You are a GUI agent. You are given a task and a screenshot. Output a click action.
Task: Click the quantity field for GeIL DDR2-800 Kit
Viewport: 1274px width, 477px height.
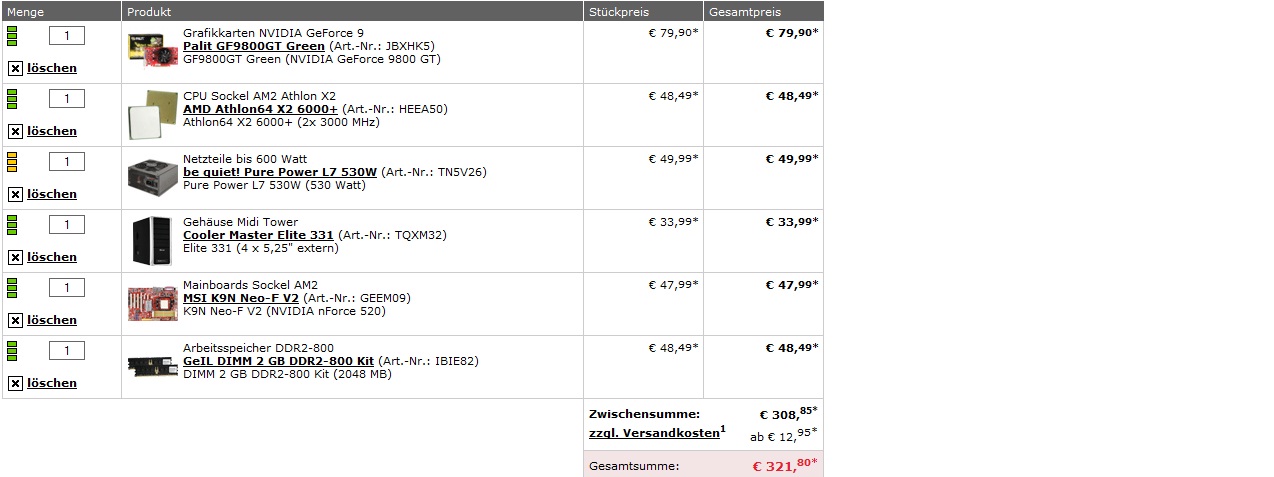(x=67, y=351)
